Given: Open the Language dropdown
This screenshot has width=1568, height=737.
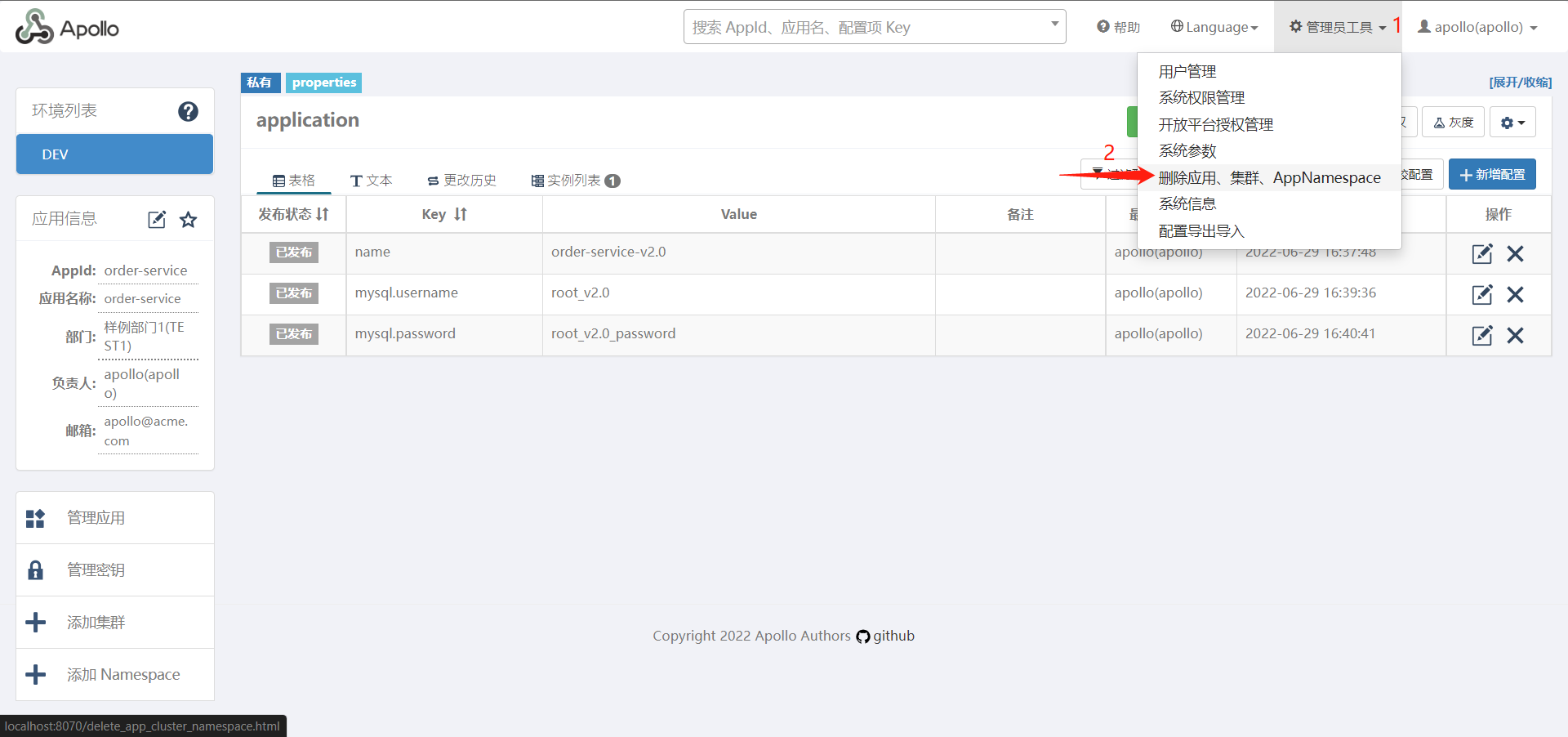Looking at the screenshot, I should (x=1214, y=27).
